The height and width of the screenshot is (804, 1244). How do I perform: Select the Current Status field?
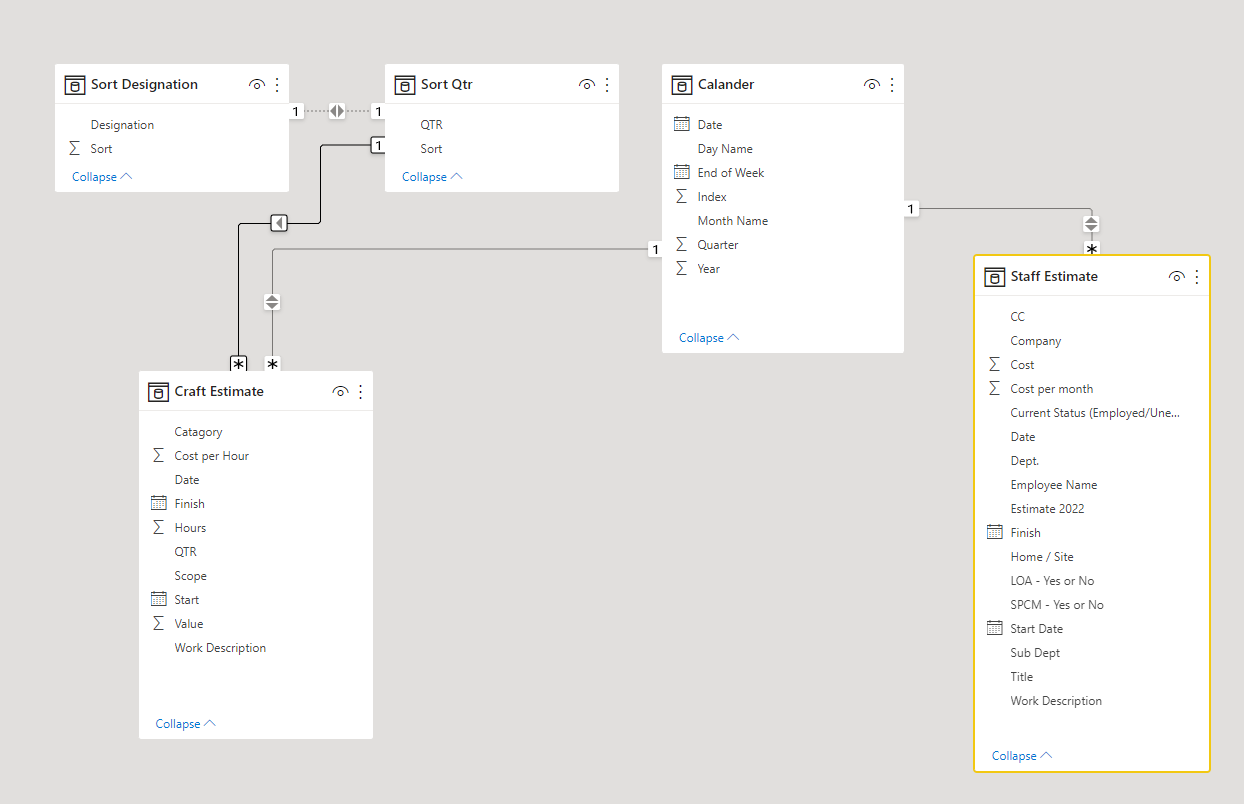[1095, 413]
